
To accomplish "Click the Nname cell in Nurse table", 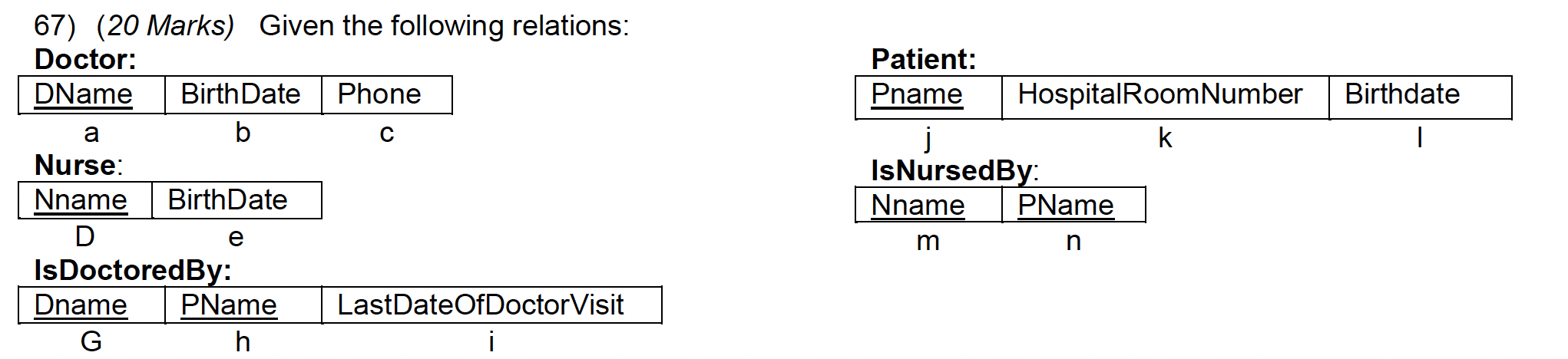I will click(x=84, y=200).
